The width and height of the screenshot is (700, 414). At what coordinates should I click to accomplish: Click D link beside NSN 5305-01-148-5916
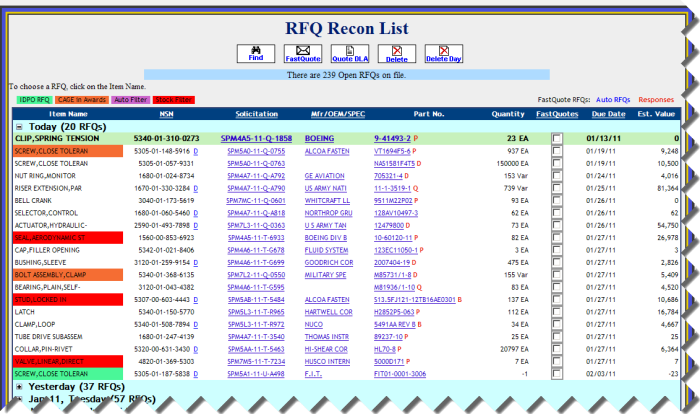[x=196, y=151]
